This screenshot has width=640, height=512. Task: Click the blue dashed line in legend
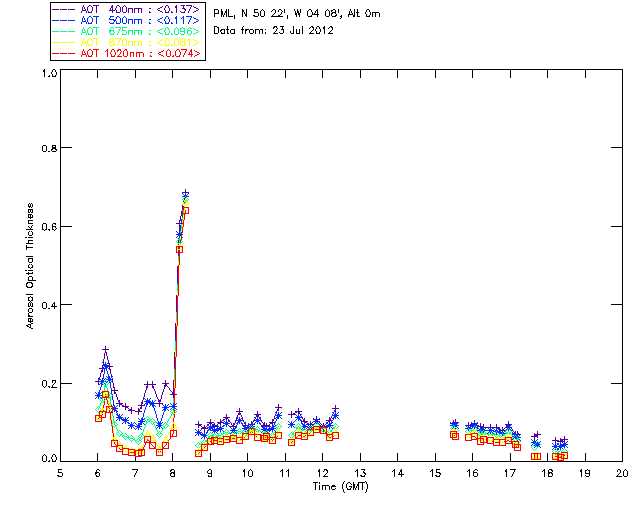[64, 20]
